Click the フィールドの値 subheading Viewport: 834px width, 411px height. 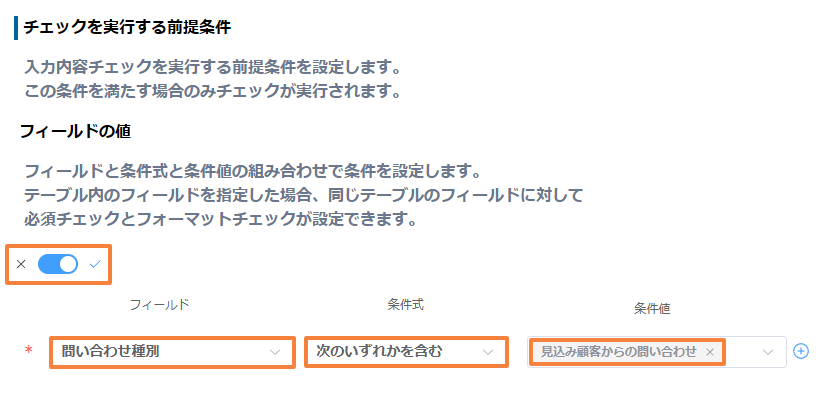pyautogui.click(x=76, y=131)
